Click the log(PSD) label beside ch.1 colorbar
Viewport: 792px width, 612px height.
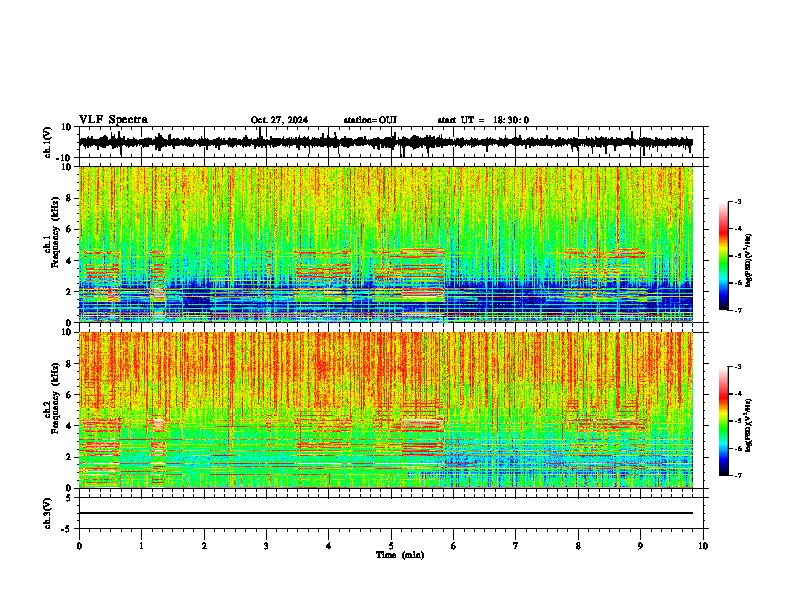pos(748,261)
